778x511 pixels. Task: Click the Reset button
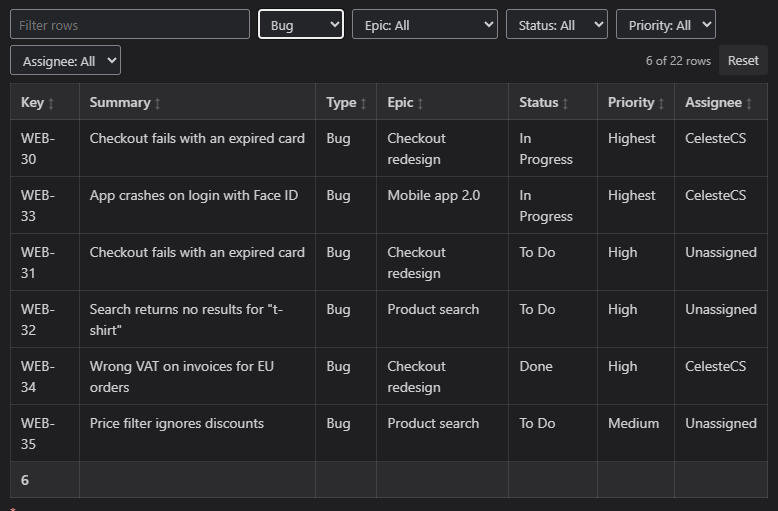743,61
